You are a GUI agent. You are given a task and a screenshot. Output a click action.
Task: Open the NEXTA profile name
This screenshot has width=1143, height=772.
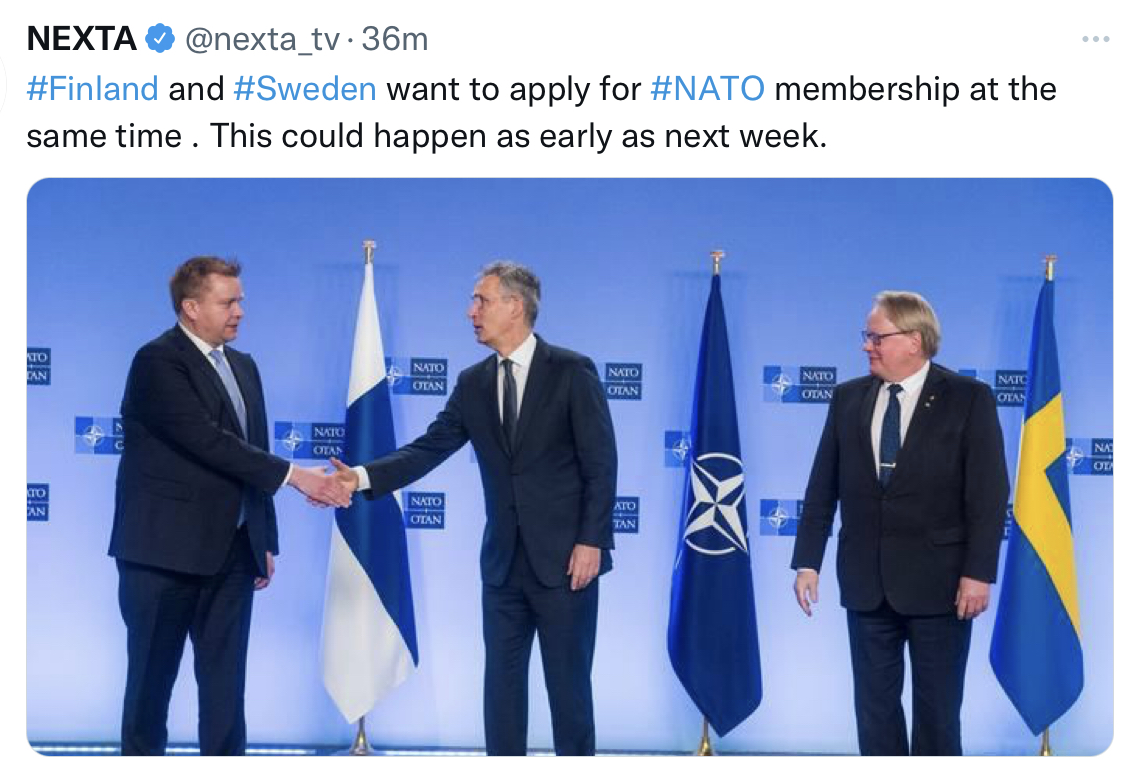tap(81, 39)
